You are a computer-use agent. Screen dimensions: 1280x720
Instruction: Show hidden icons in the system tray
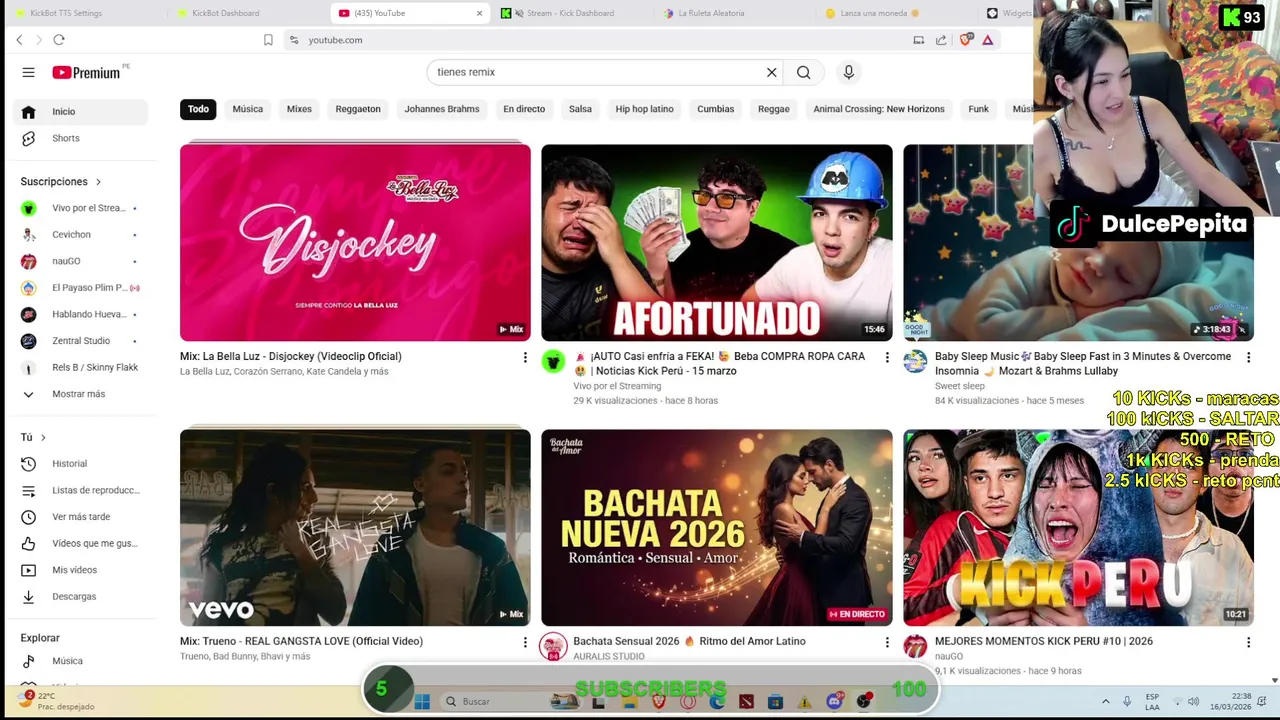(1105, 701)
